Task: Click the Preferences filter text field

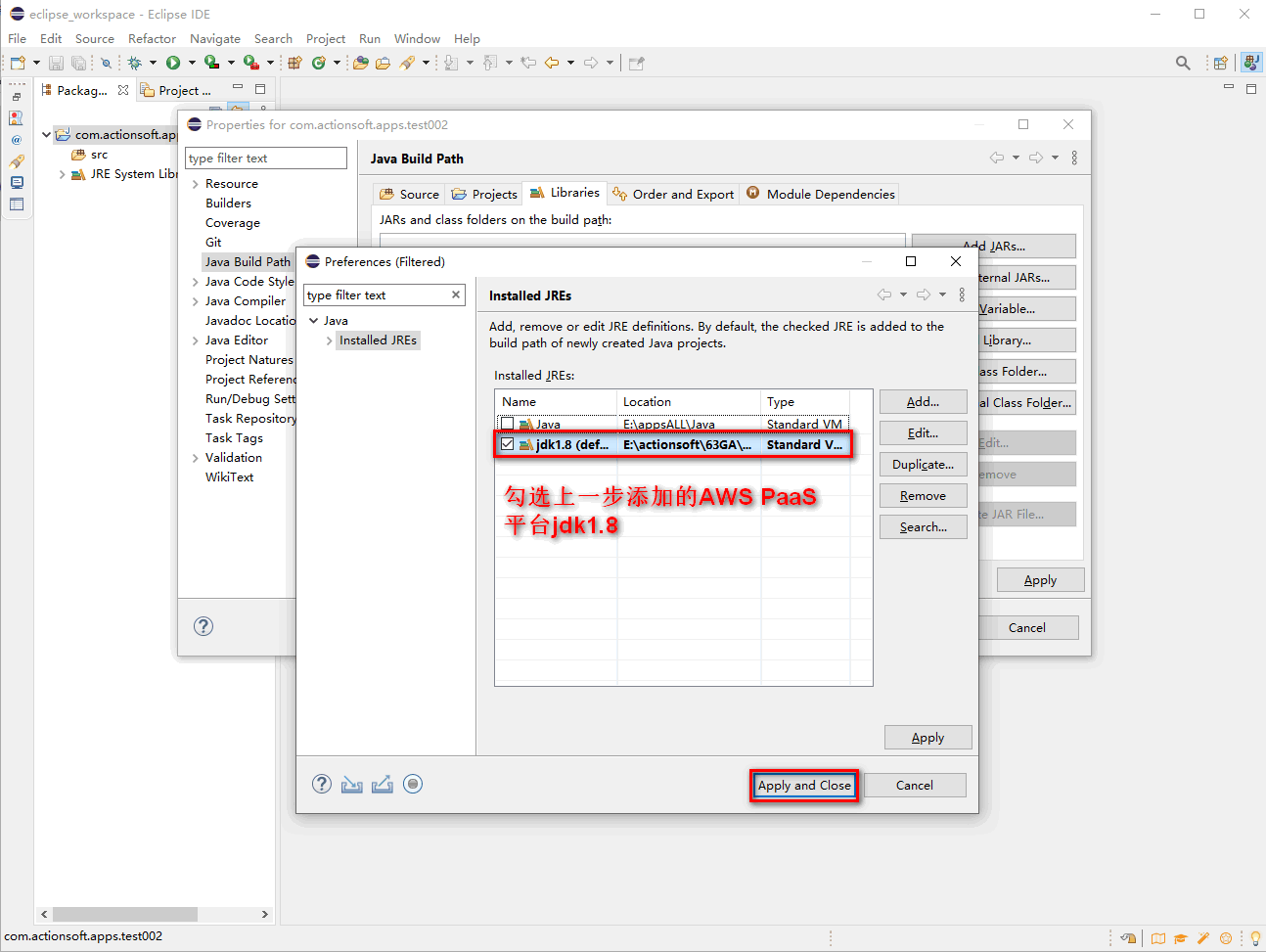Action: click(376, 295)
